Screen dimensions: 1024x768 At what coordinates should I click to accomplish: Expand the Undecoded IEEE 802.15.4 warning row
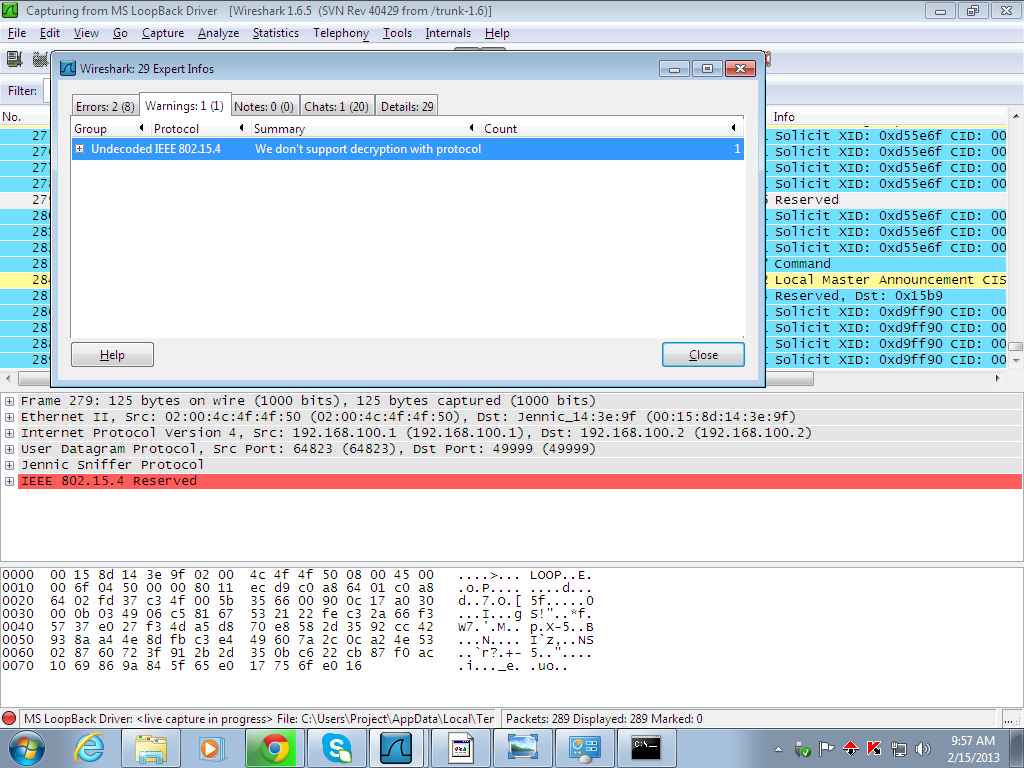point(80,149)
